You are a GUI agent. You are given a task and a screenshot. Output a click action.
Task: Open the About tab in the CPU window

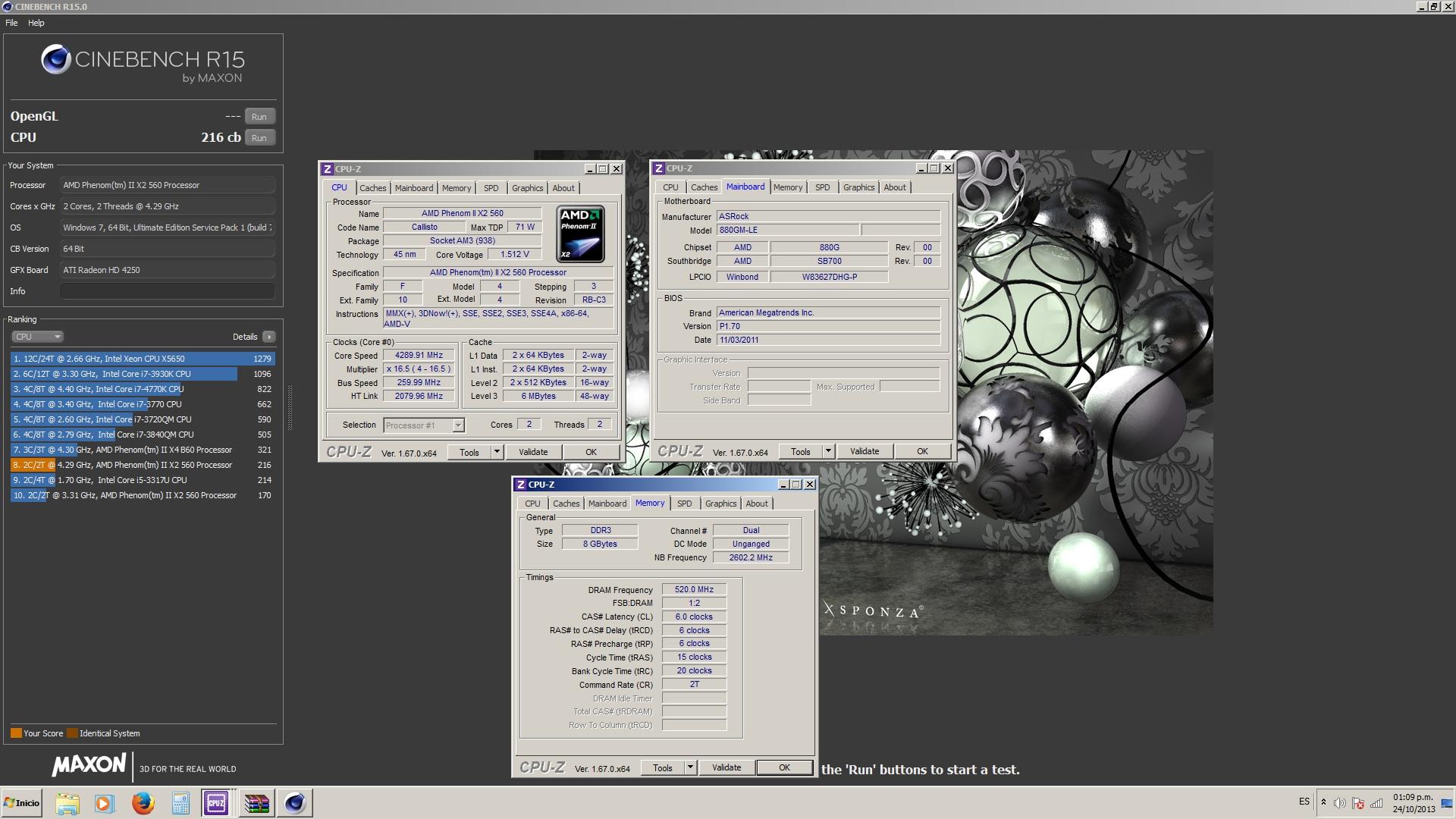[x=563, y=188]
